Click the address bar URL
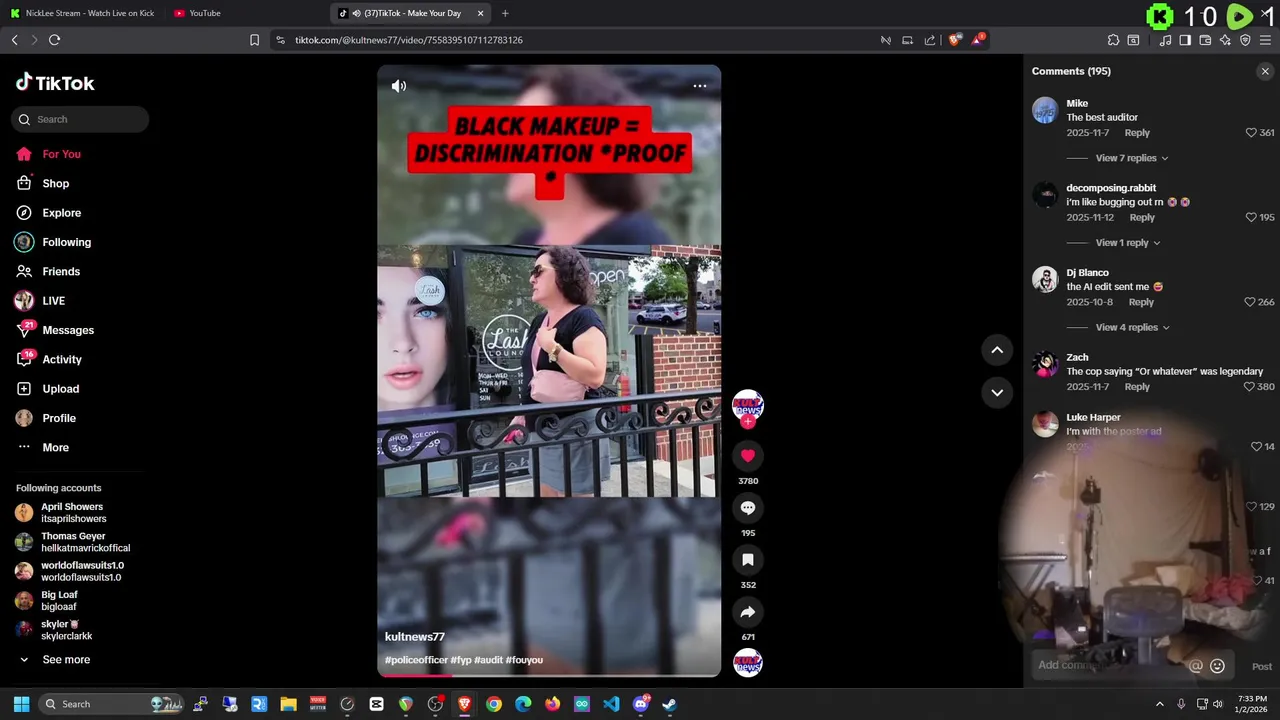 (409, 40)
